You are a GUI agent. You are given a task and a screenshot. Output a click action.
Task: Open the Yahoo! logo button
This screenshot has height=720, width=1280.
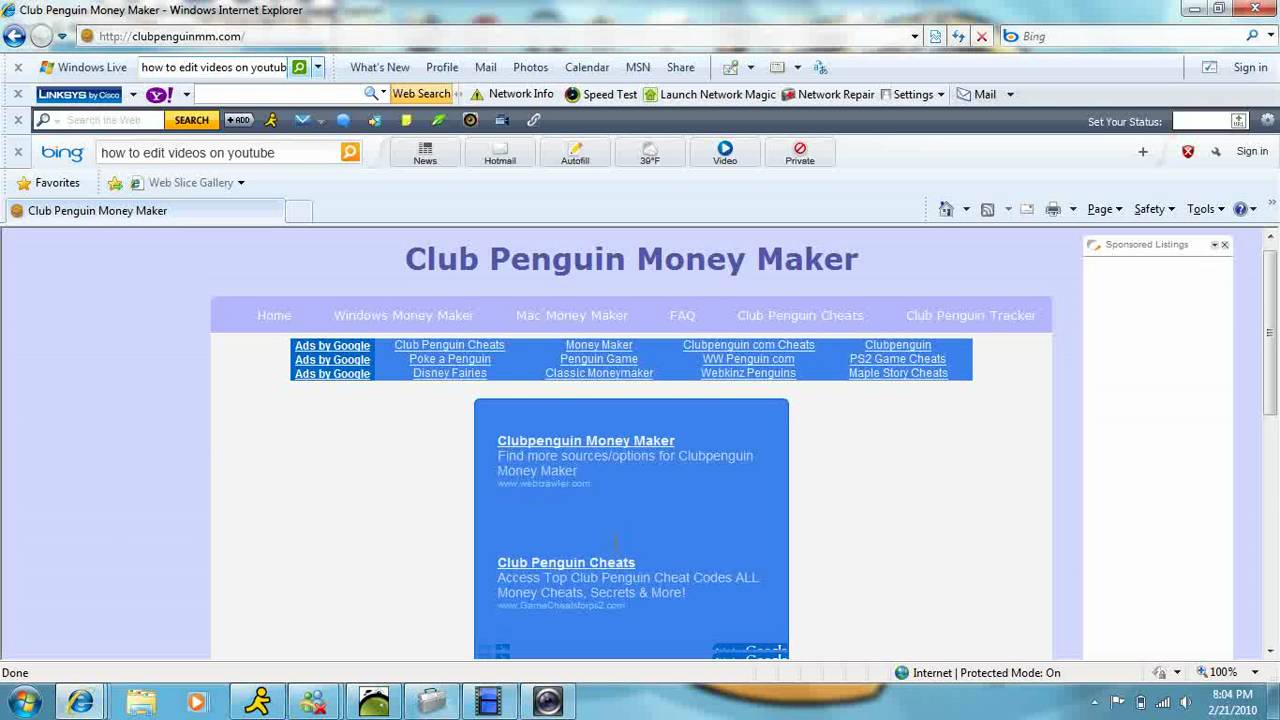click(x=160, y=94)
